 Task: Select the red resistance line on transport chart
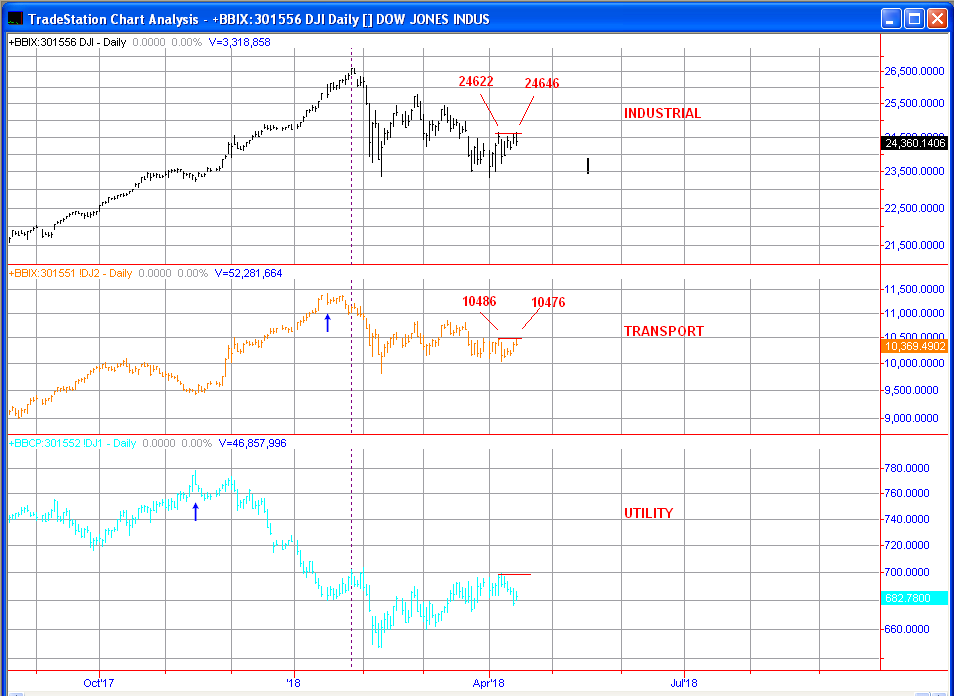pos(510,338)
